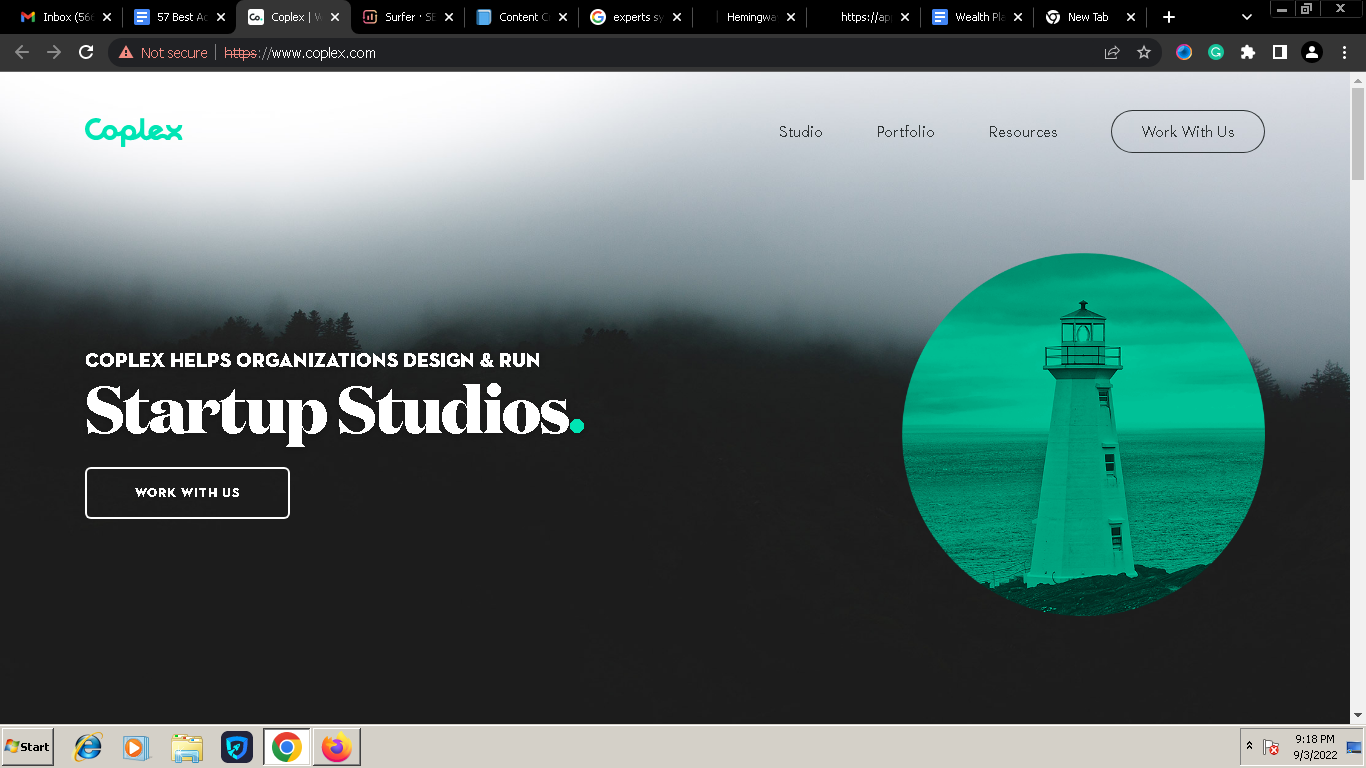Viewport: 1366px width, 768px height.
Task: Close the Coplex tab
Action: click(x=335, y=17)
